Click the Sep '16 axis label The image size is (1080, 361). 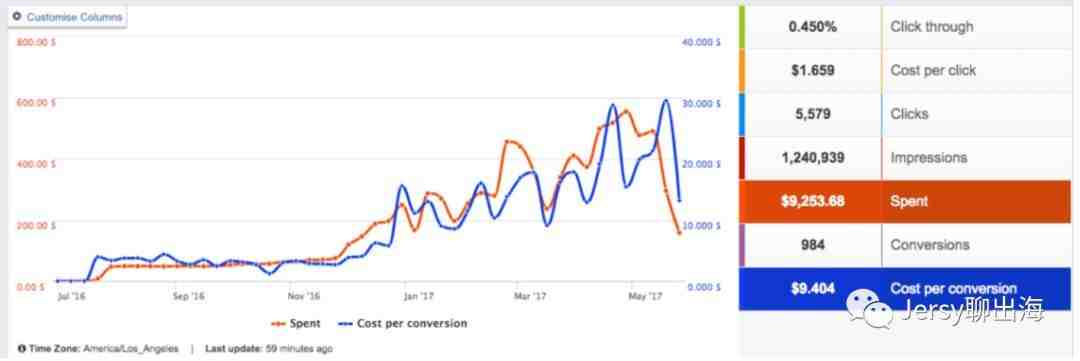coord(189,297)
